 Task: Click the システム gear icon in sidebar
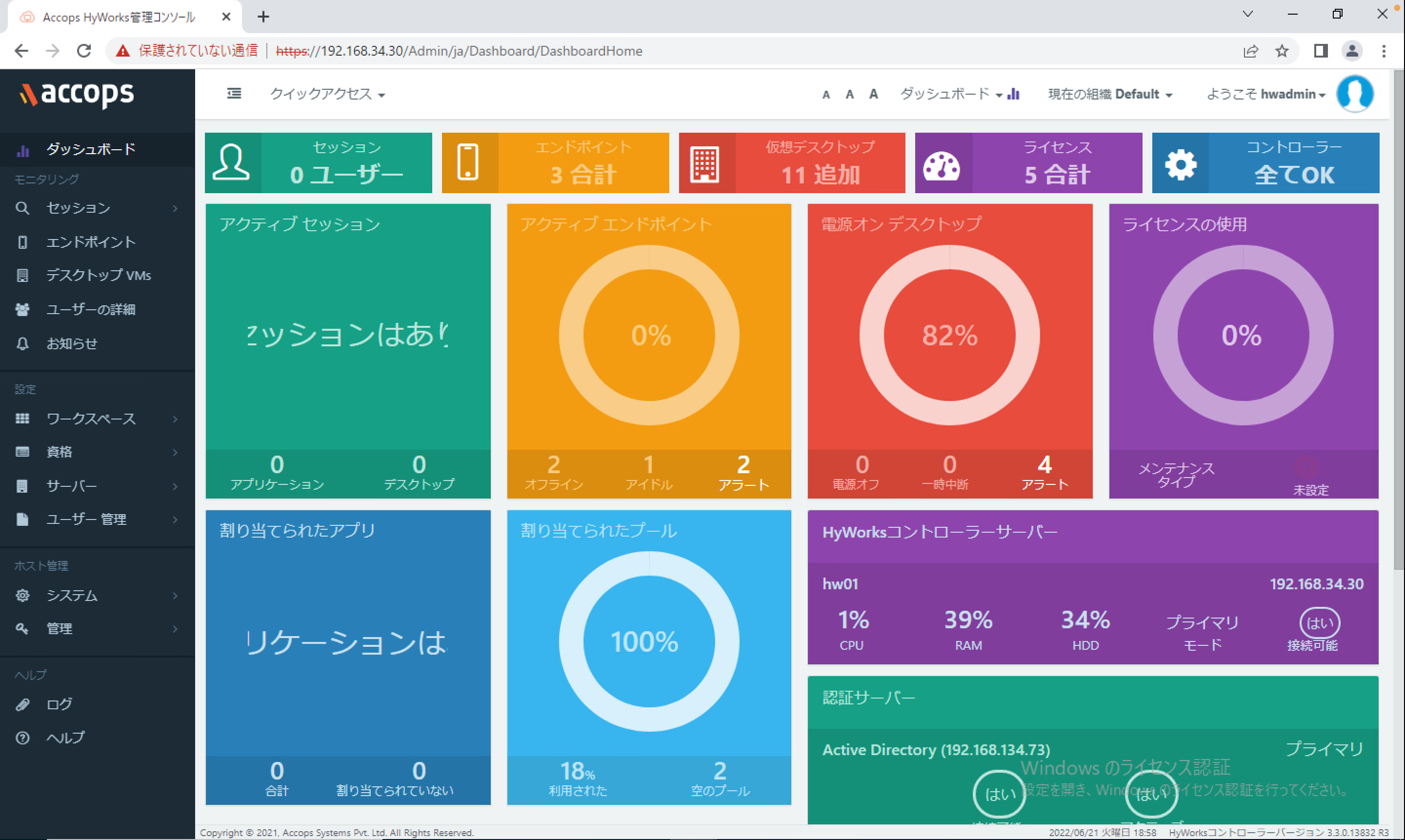(x=22, y=596)
